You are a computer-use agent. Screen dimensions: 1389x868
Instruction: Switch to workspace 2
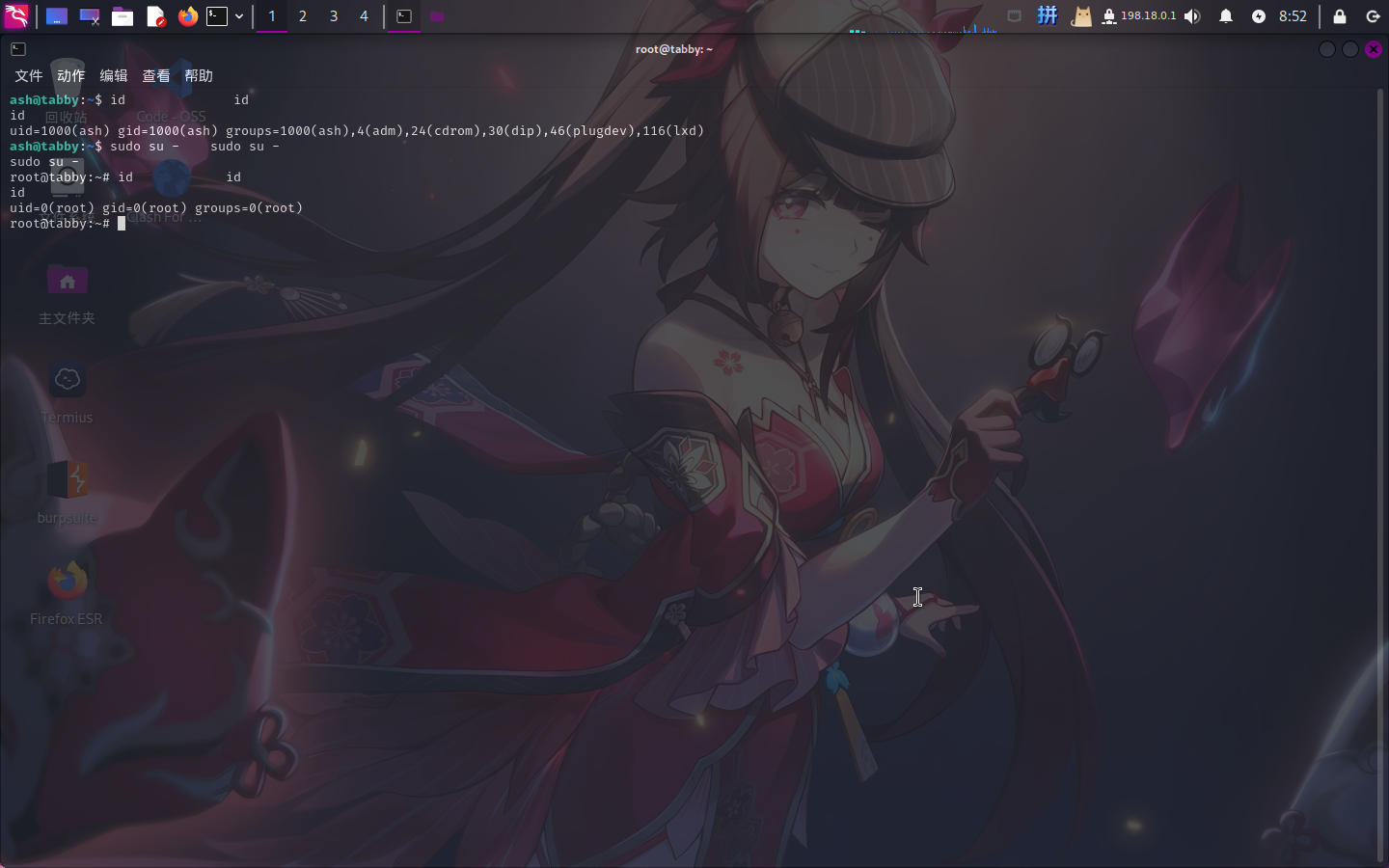303,16
